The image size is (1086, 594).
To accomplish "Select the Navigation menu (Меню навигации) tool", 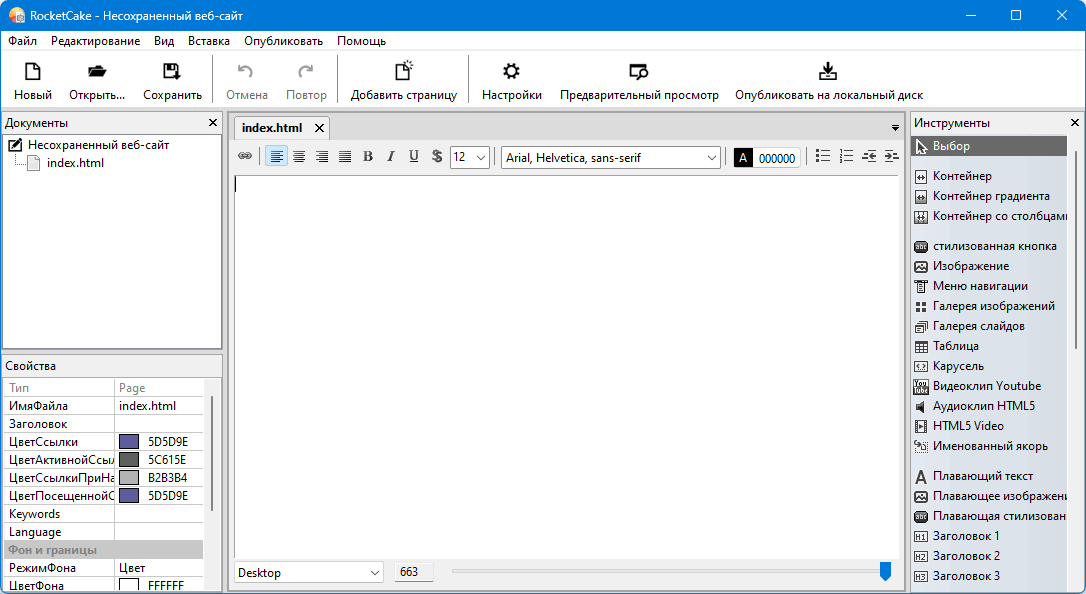I will coord(979,286).
